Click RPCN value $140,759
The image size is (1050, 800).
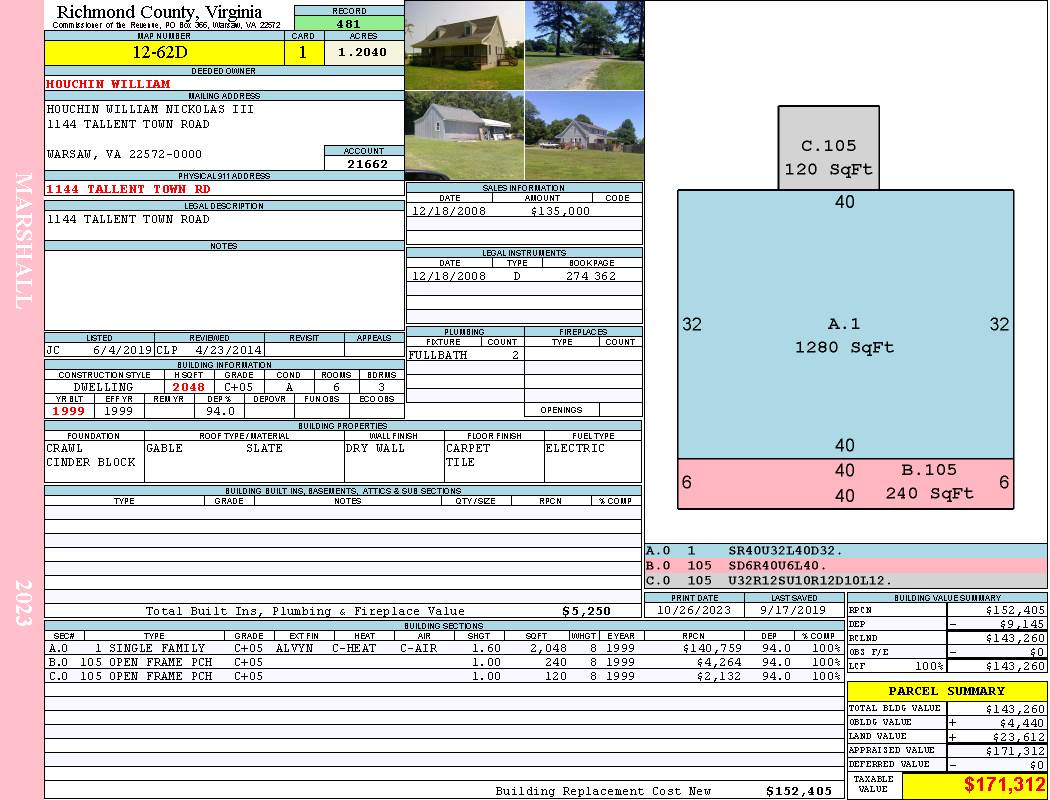711,648
